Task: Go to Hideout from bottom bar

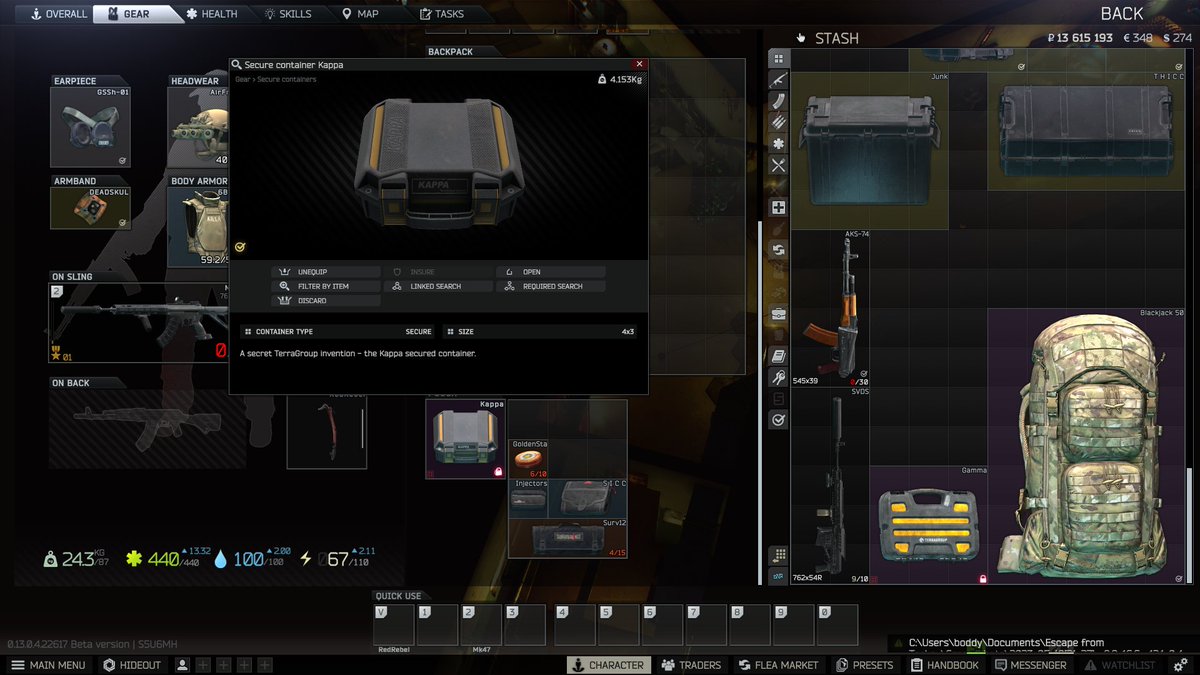Action: [131, 665]
